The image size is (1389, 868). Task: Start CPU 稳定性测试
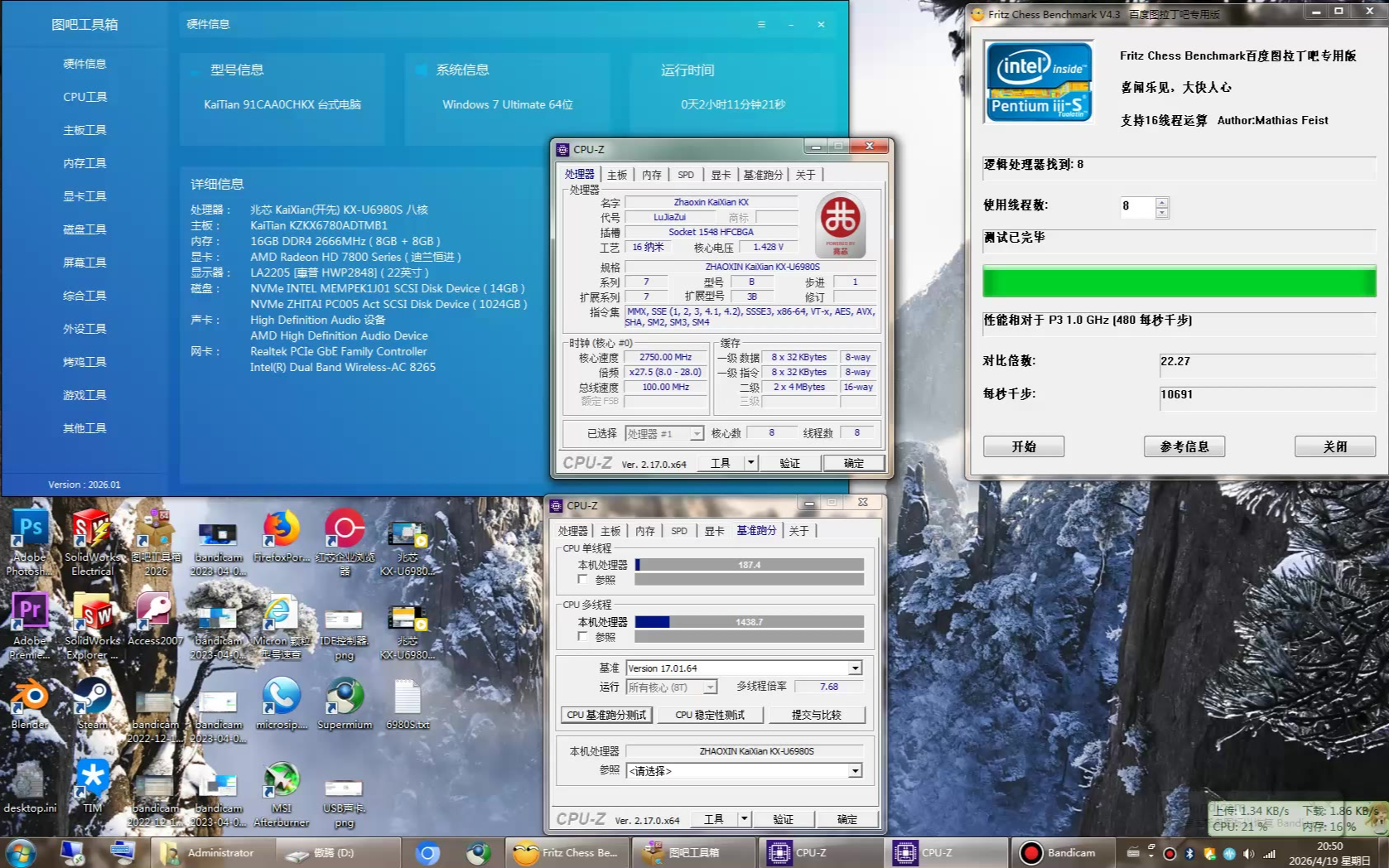[x=710, y=715]
